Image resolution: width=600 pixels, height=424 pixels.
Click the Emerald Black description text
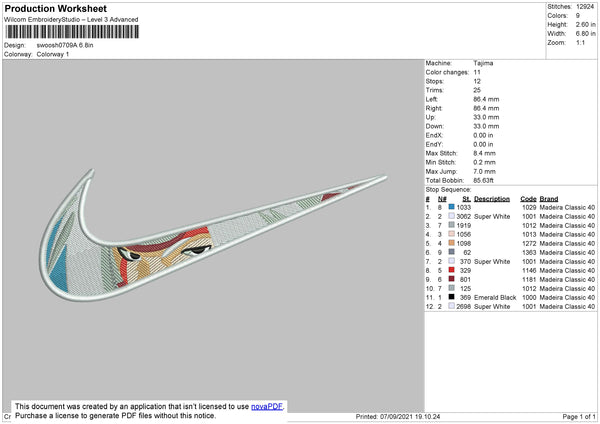tap(495, 297)
